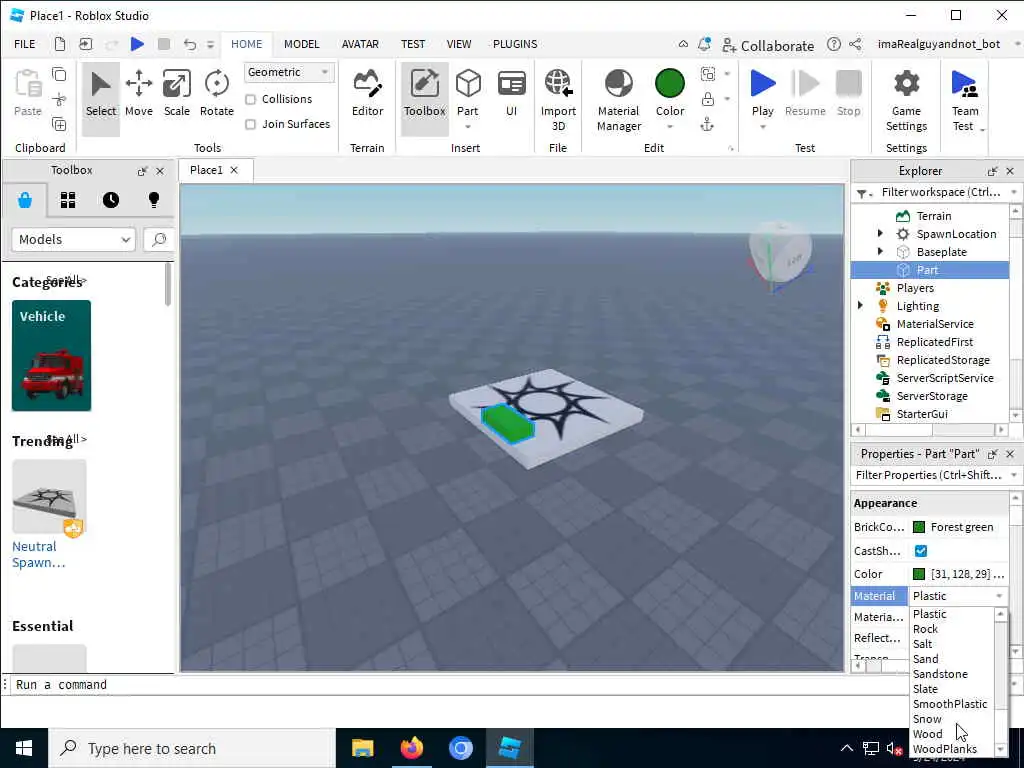Click the Vehicle category card

pos(51,355)
